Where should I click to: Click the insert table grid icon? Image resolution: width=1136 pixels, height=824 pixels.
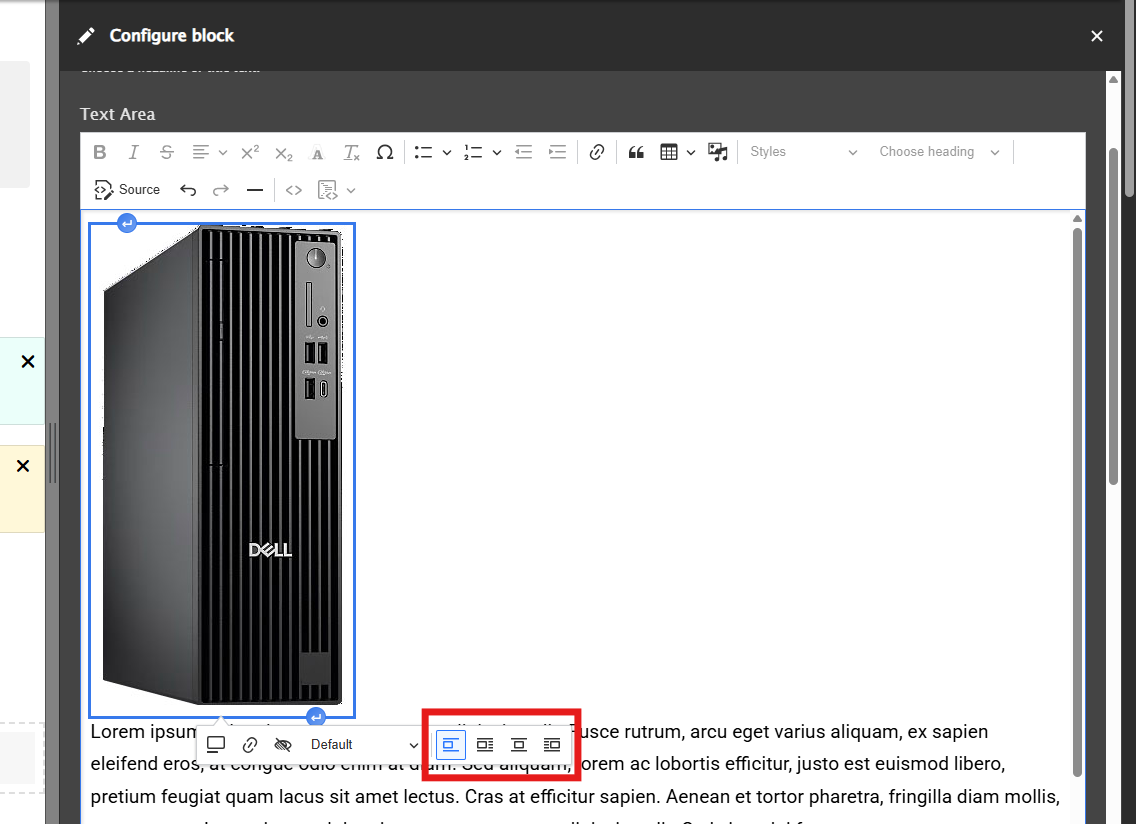click(x=669, y=152)
